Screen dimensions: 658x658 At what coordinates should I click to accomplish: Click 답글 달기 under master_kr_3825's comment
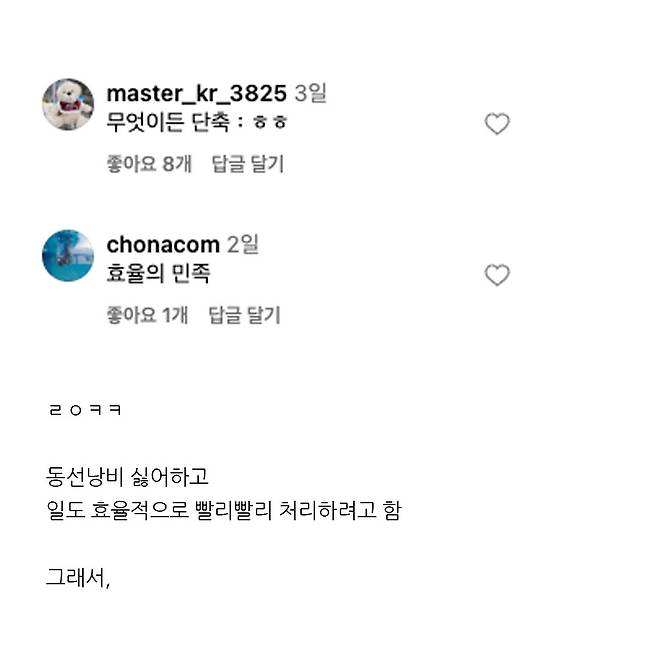(x=248, y=164)
